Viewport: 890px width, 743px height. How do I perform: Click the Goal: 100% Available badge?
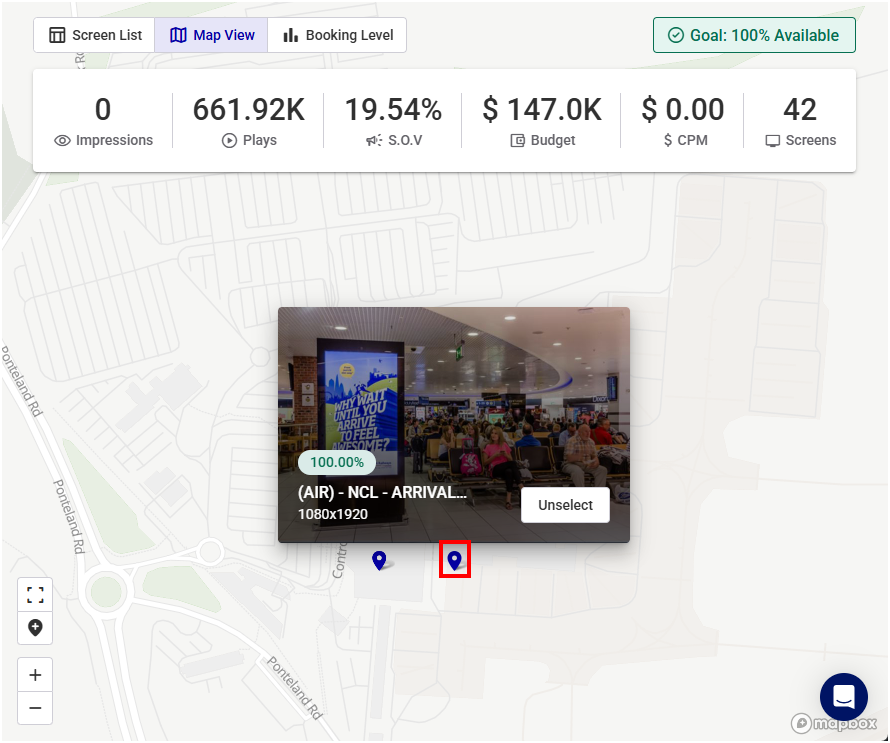(x=754, y=35)
